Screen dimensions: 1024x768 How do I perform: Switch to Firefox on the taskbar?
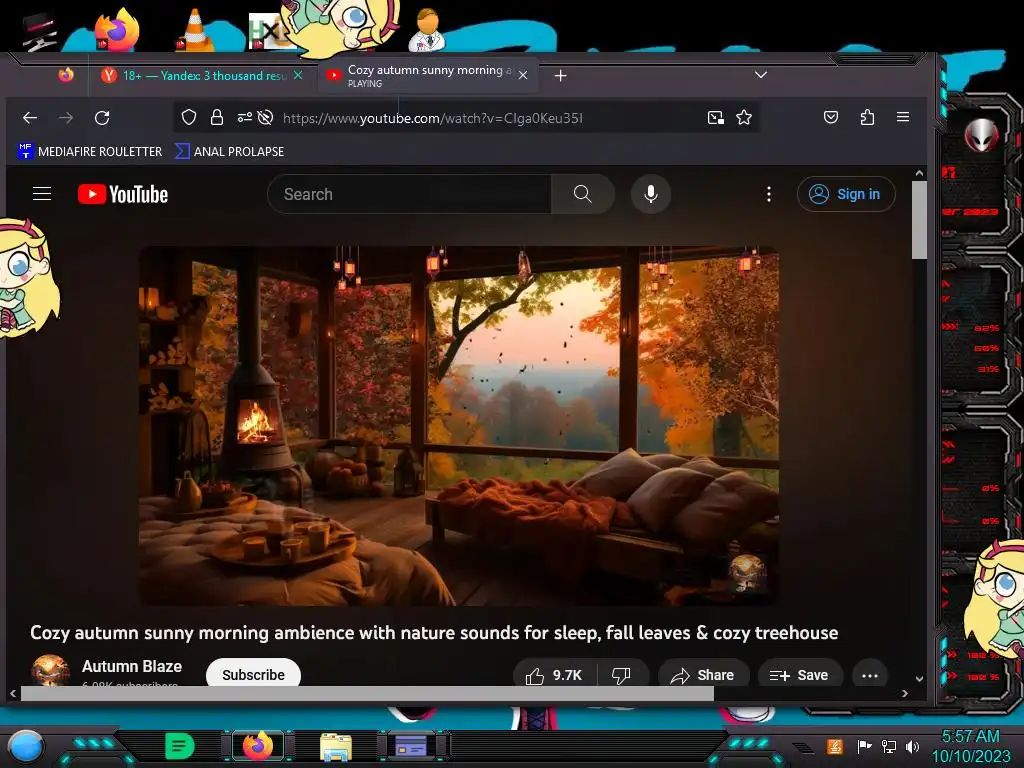[x=259, y=746]
